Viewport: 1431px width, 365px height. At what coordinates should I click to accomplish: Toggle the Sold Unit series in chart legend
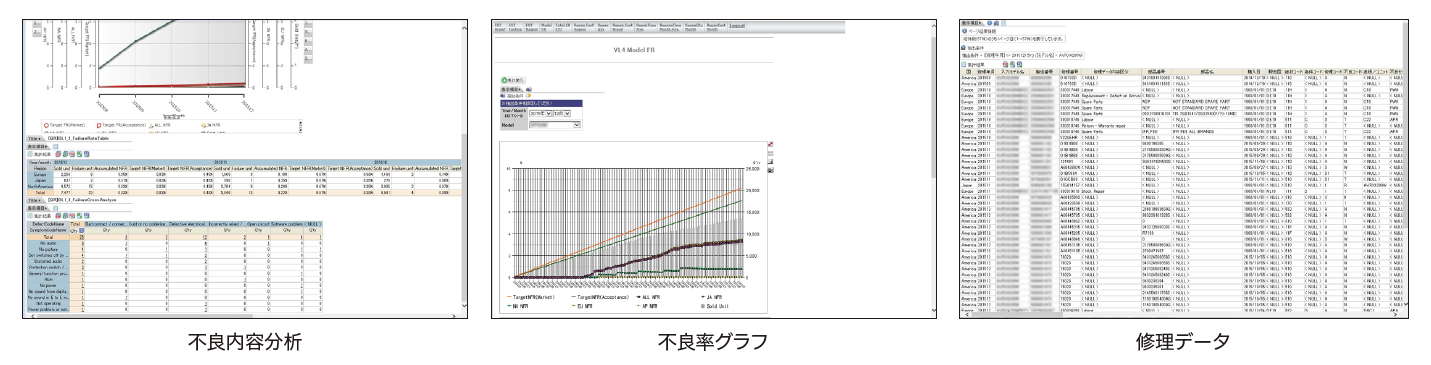(715, 306)
